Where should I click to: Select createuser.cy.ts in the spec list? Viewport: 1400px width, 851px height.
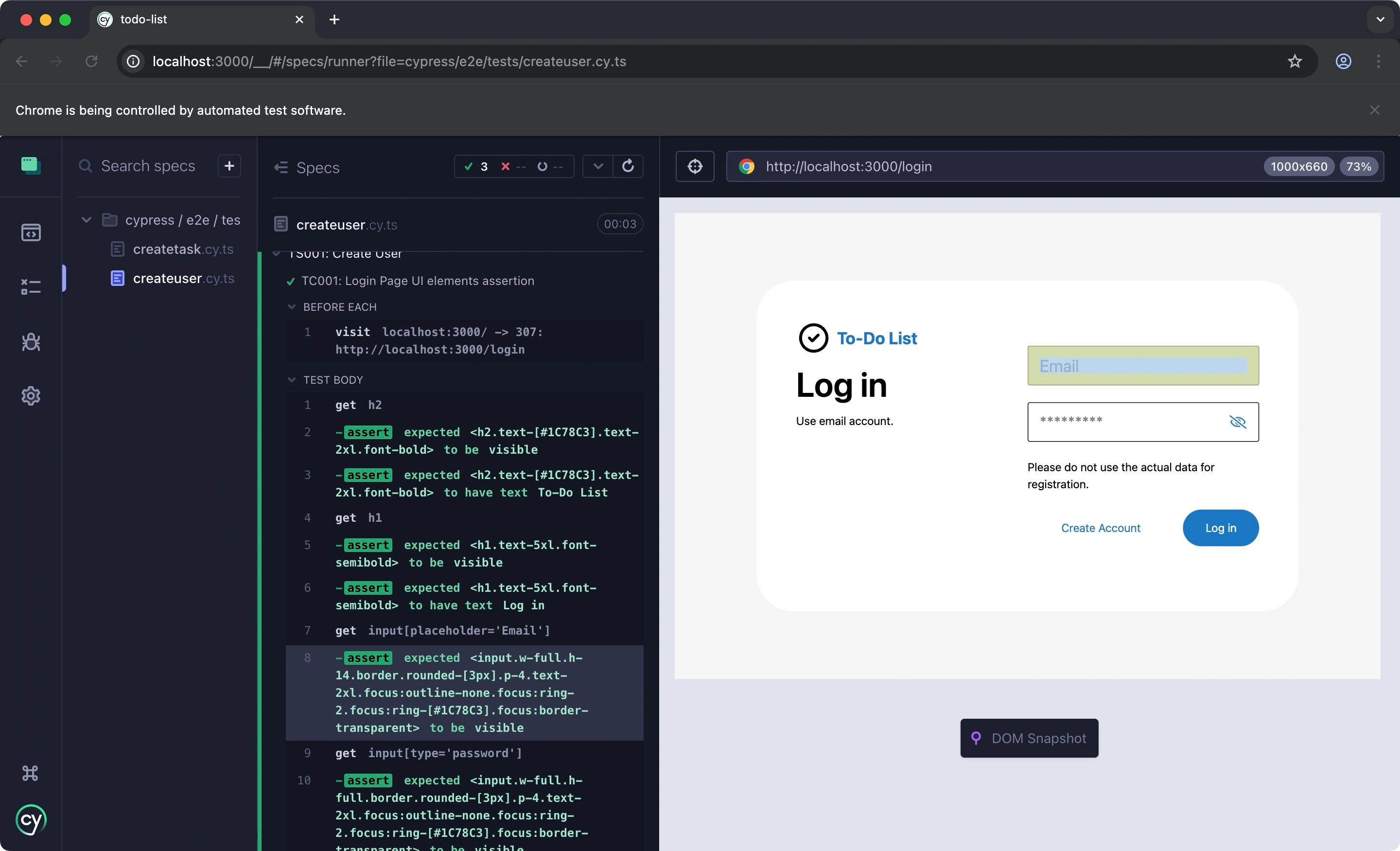[x=183, y=279]
